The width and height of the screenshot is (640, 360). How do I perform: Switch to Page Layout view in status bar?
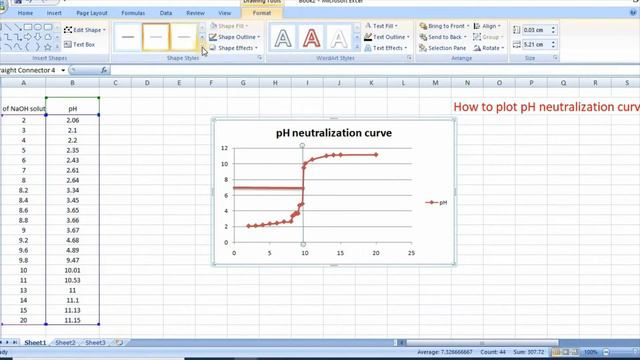tap(566, 352)
